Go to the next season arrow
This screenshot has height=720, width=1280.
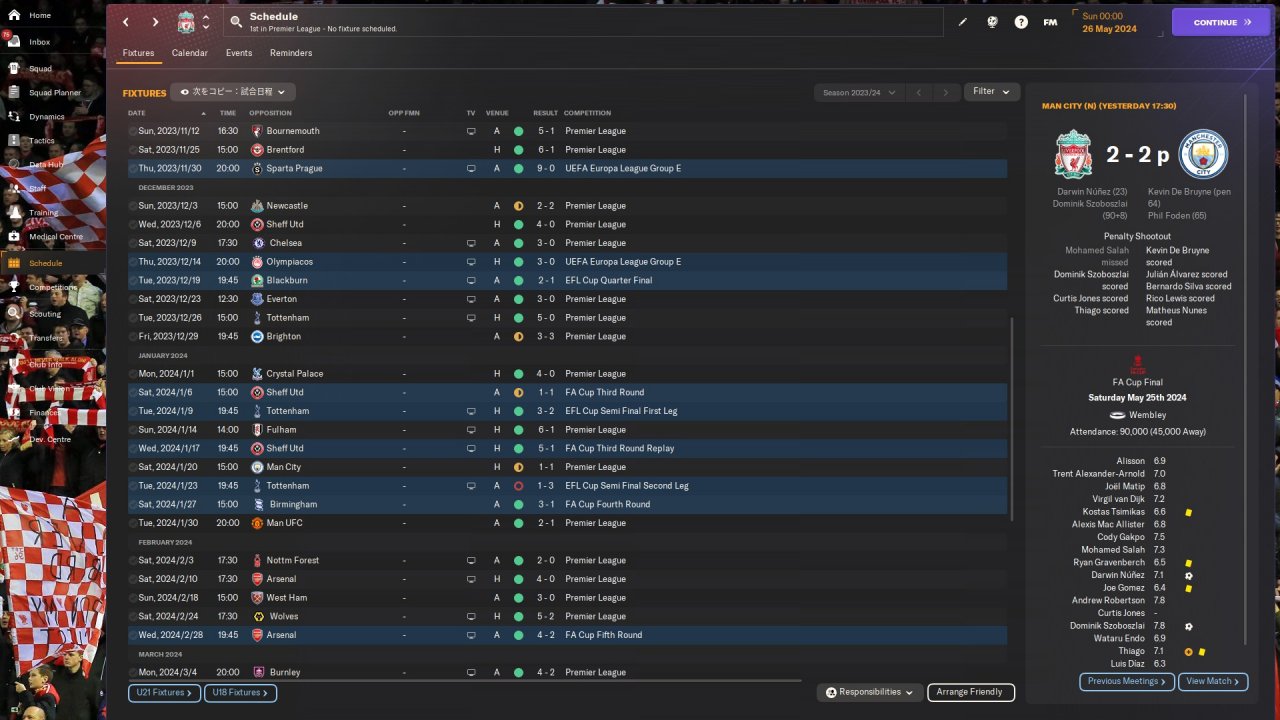click(946, 92)
